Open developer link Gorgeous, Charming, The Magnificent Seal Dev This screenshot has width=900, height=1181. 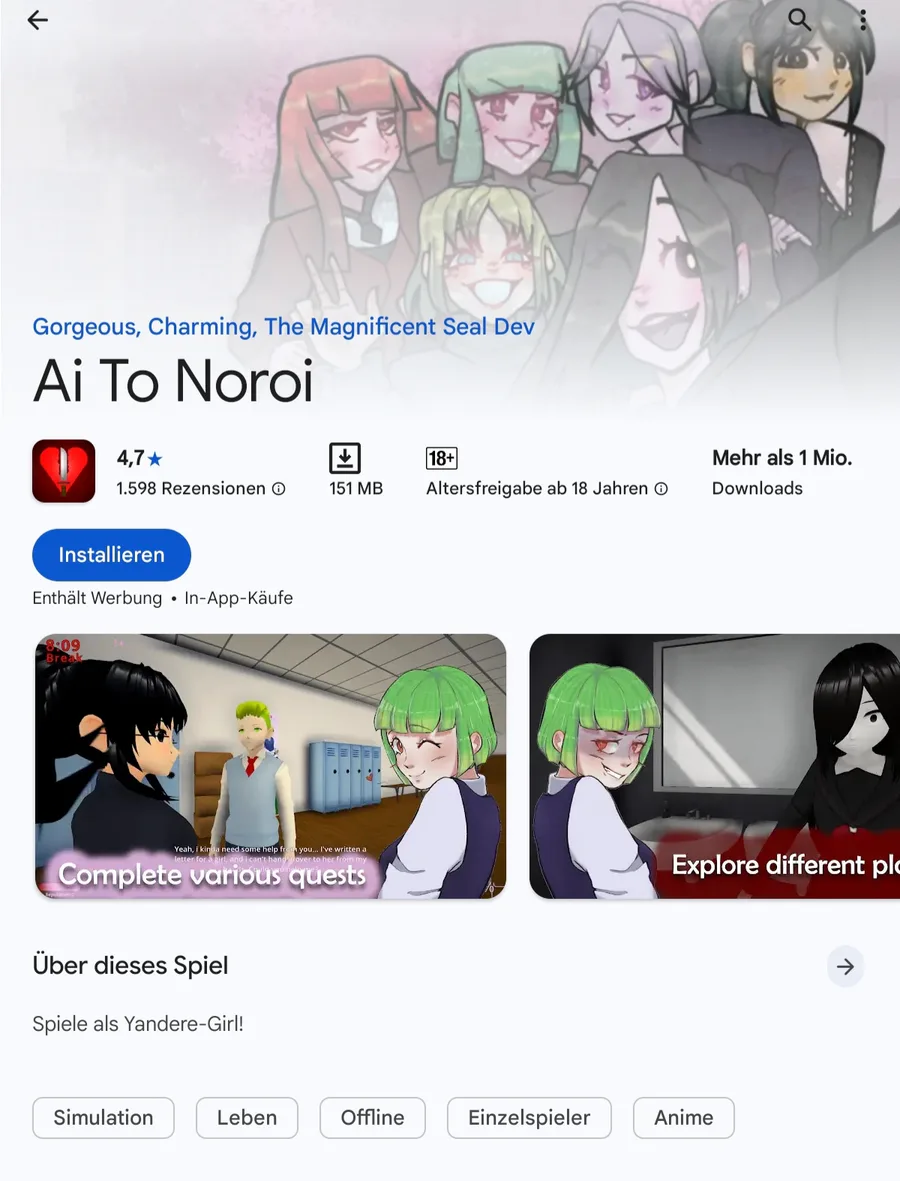(x=283, y=327)
